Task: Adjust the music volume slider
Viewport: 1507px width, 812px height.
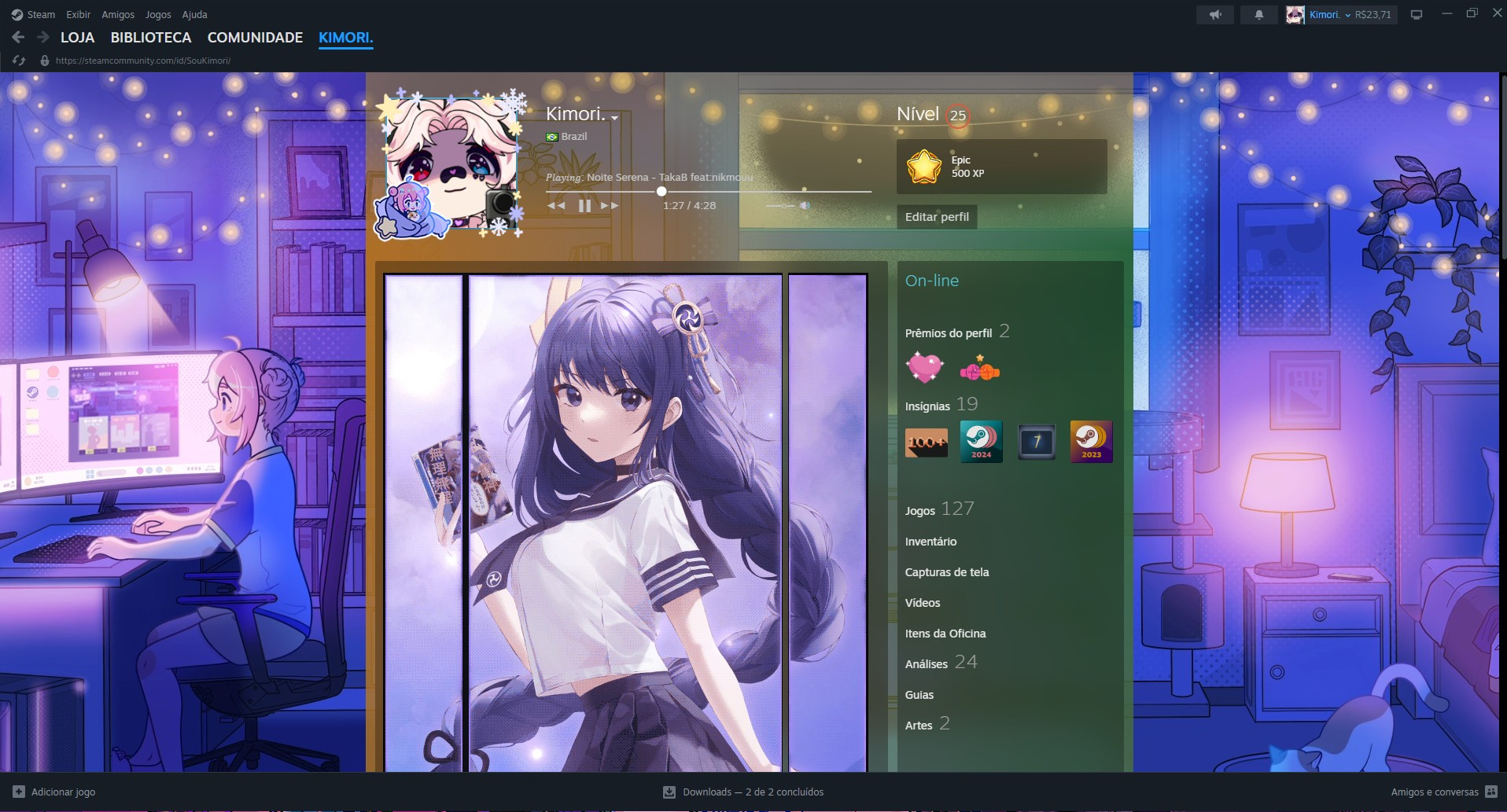Action: pos(781,205)
